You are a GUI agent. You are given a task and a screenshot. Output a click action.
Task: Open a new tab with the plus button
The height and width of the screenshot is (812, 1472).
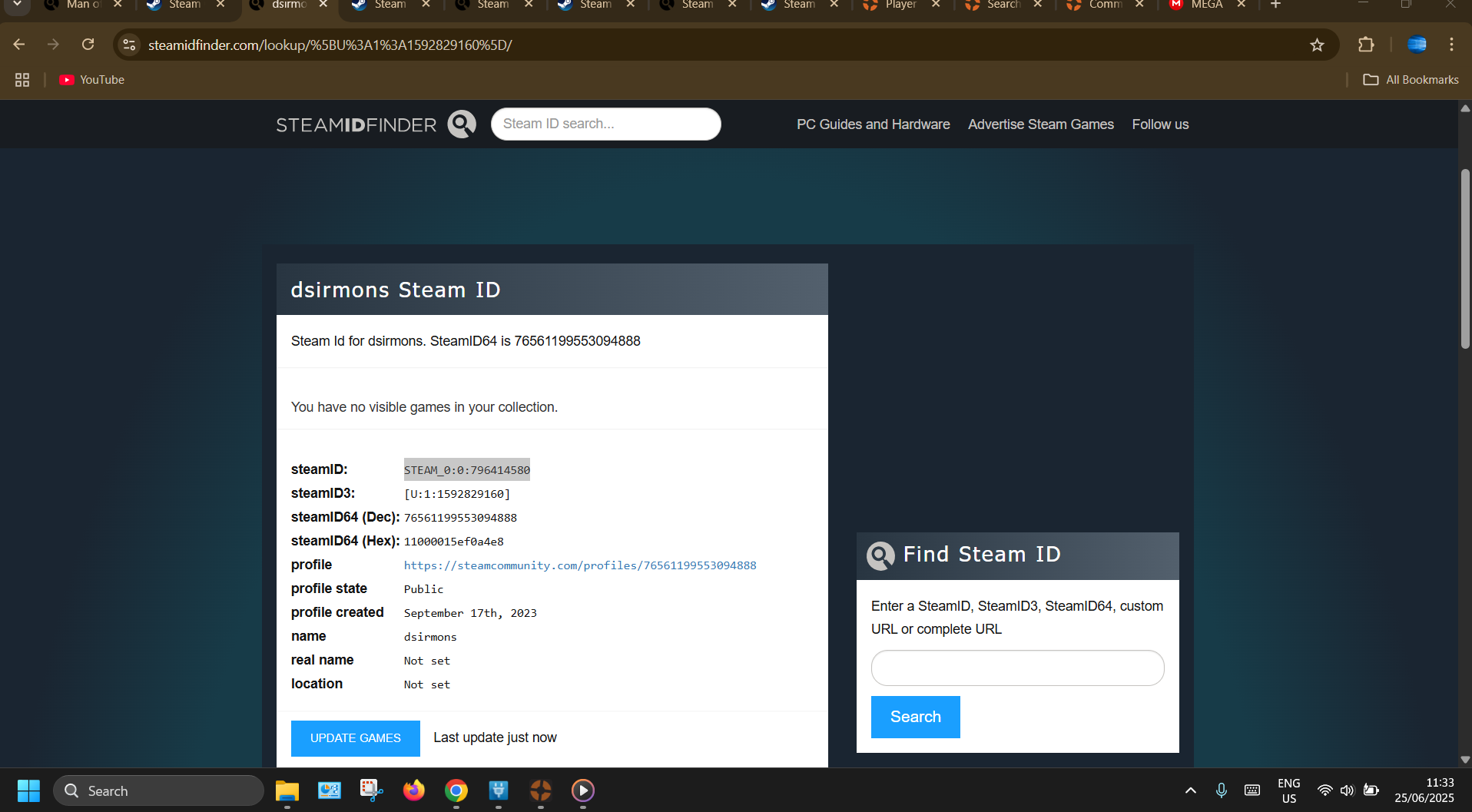coord(1275,5)
